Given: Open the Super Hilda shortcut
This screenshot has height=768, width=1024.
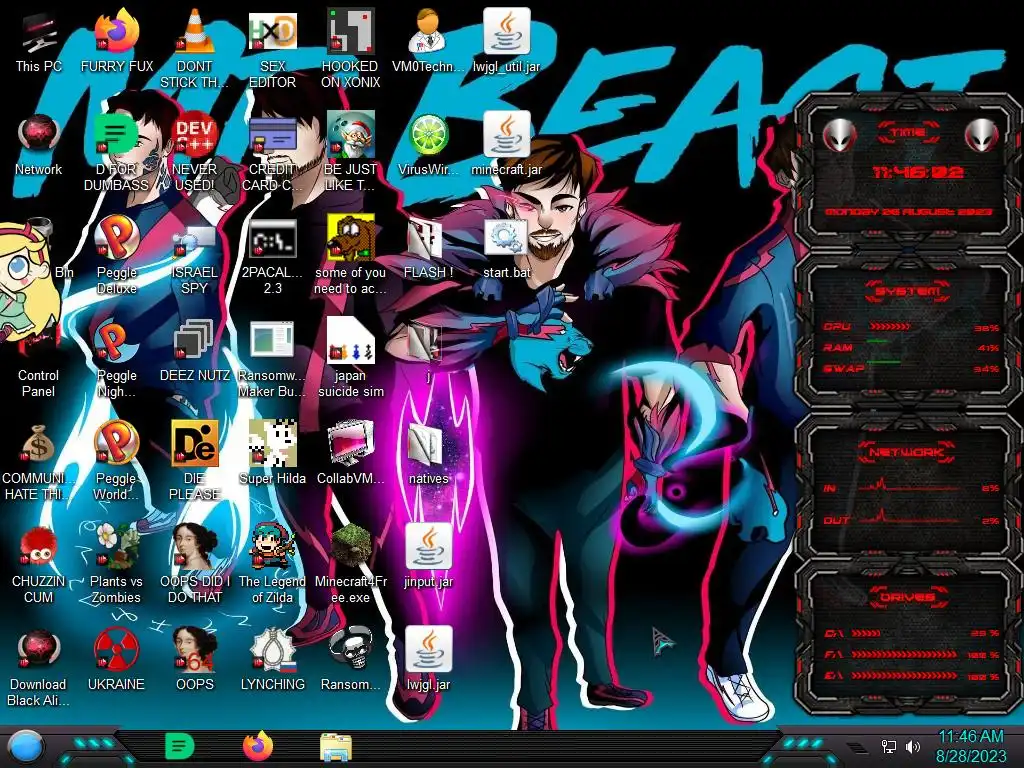Looking at the screenshot, I should [272, 453].
